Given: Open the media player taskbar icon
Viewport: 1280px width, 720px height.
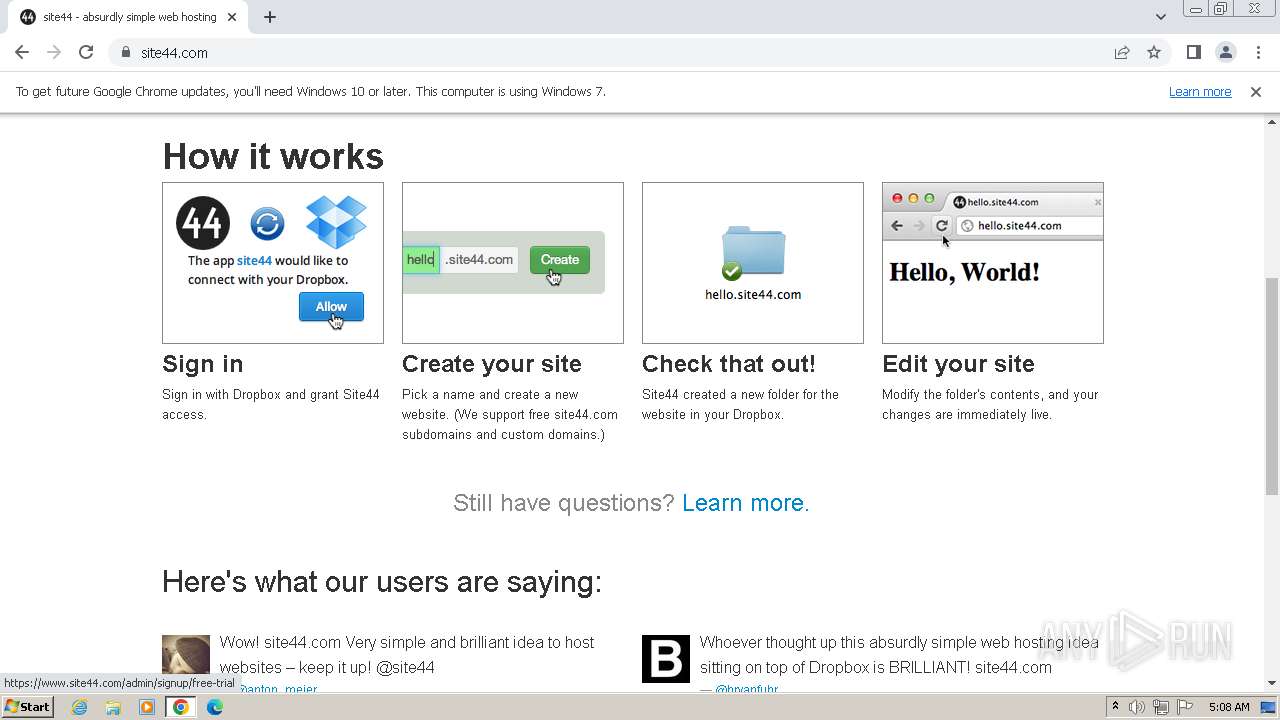Looking at the screenshot, I should click(x=147, y=707).
